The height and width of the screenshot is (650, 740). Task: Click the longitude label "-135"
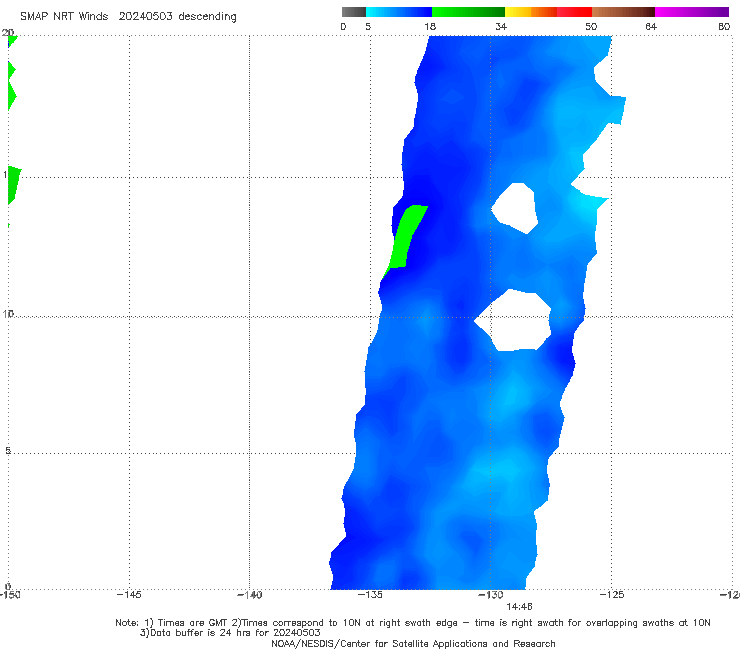point(370,595)
